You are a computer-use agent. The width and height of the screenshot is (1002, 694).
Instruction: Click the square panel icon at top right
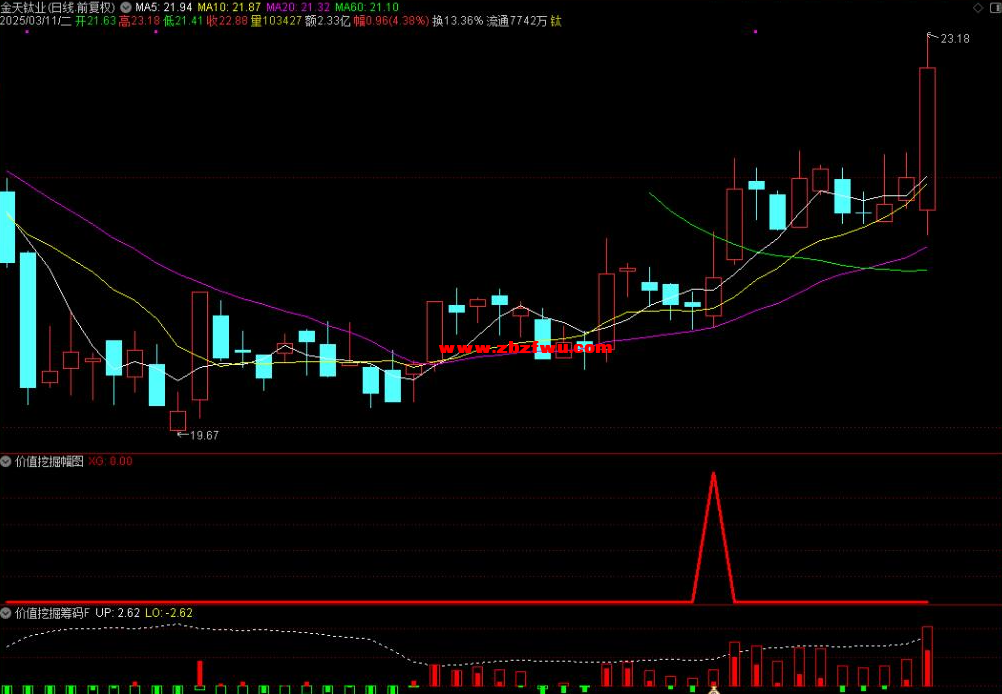pyautogui.click(x=994, y=8)
